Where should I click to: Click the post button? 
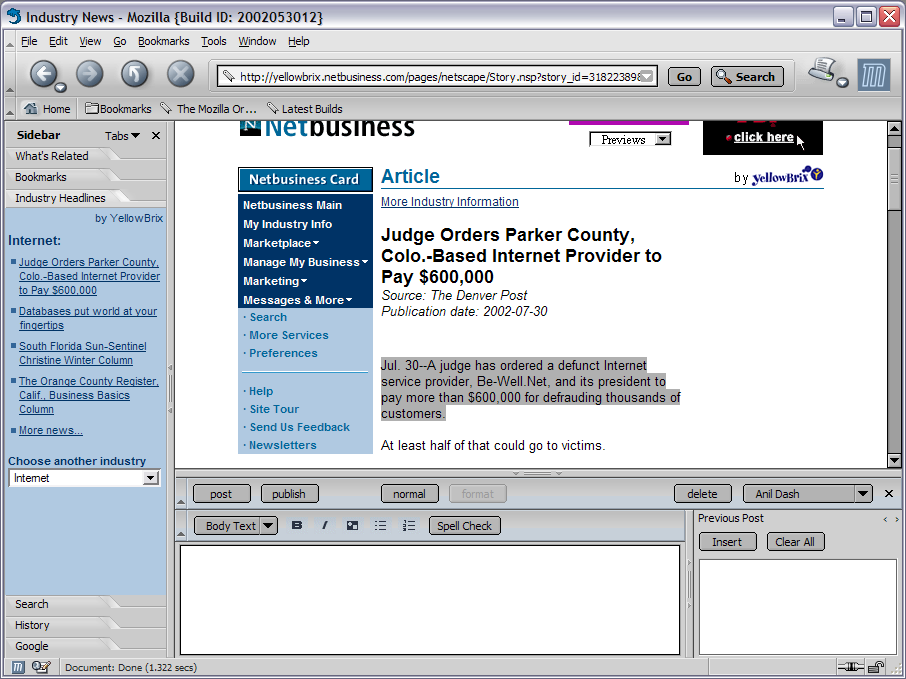(x=221, y=494)
